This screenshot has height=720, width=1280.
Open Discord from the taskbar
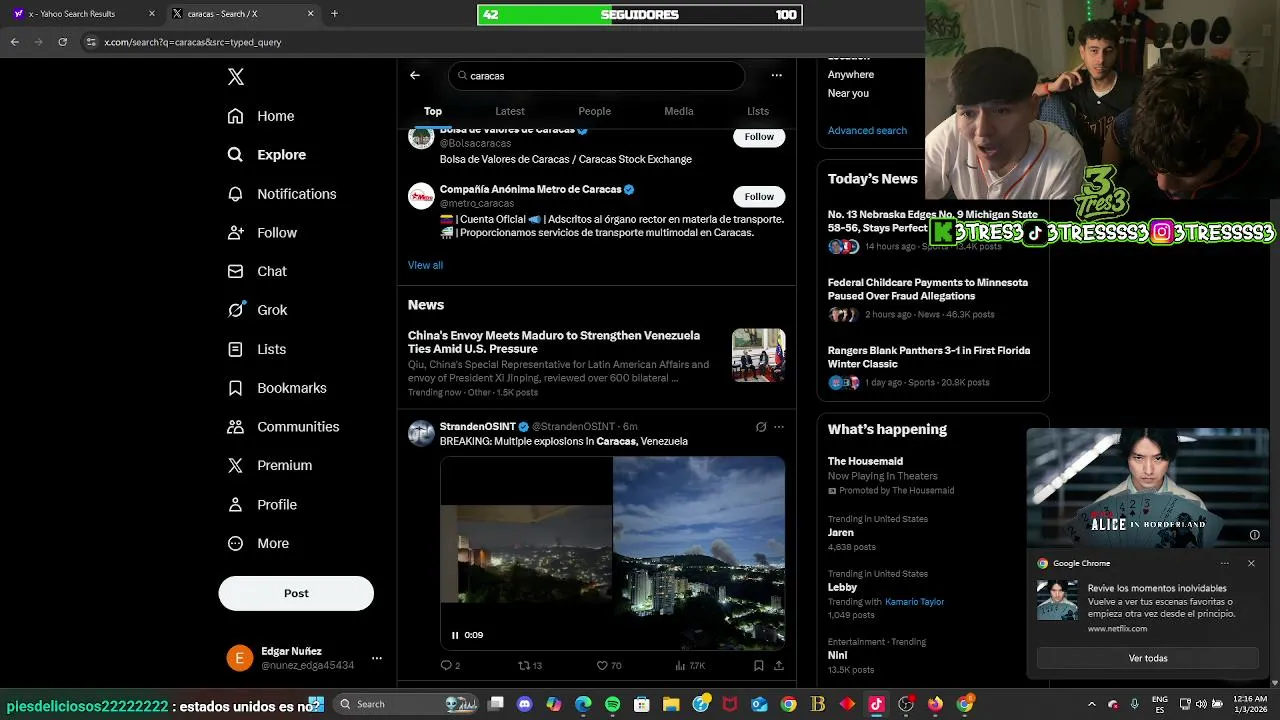click(525, 704)
